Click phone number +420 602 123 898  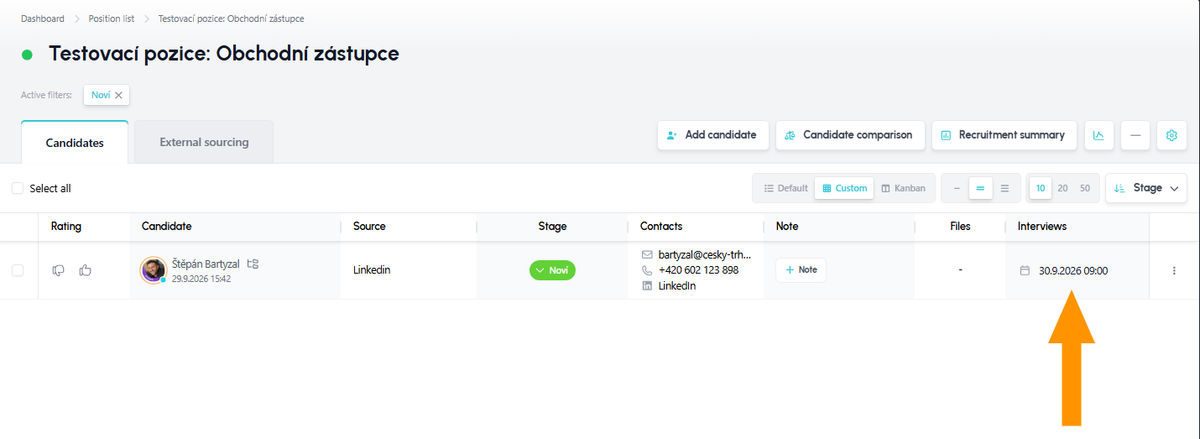click(x=698, y=270)
